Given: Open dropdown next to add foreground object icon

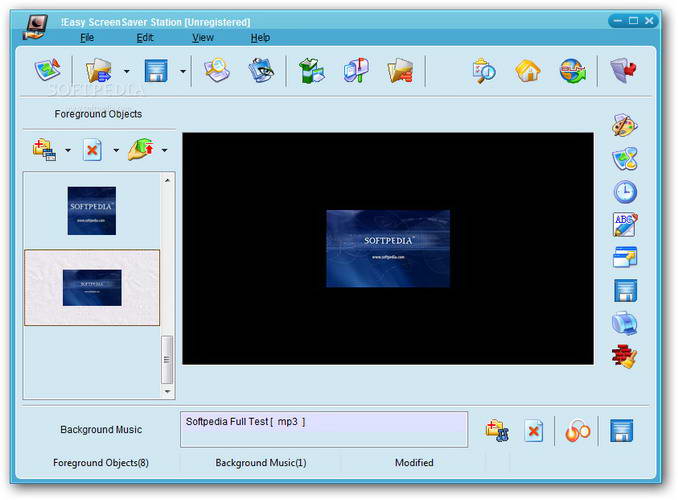Looking at the screenshot, I should pyautogui.click(x=67, y=151).
